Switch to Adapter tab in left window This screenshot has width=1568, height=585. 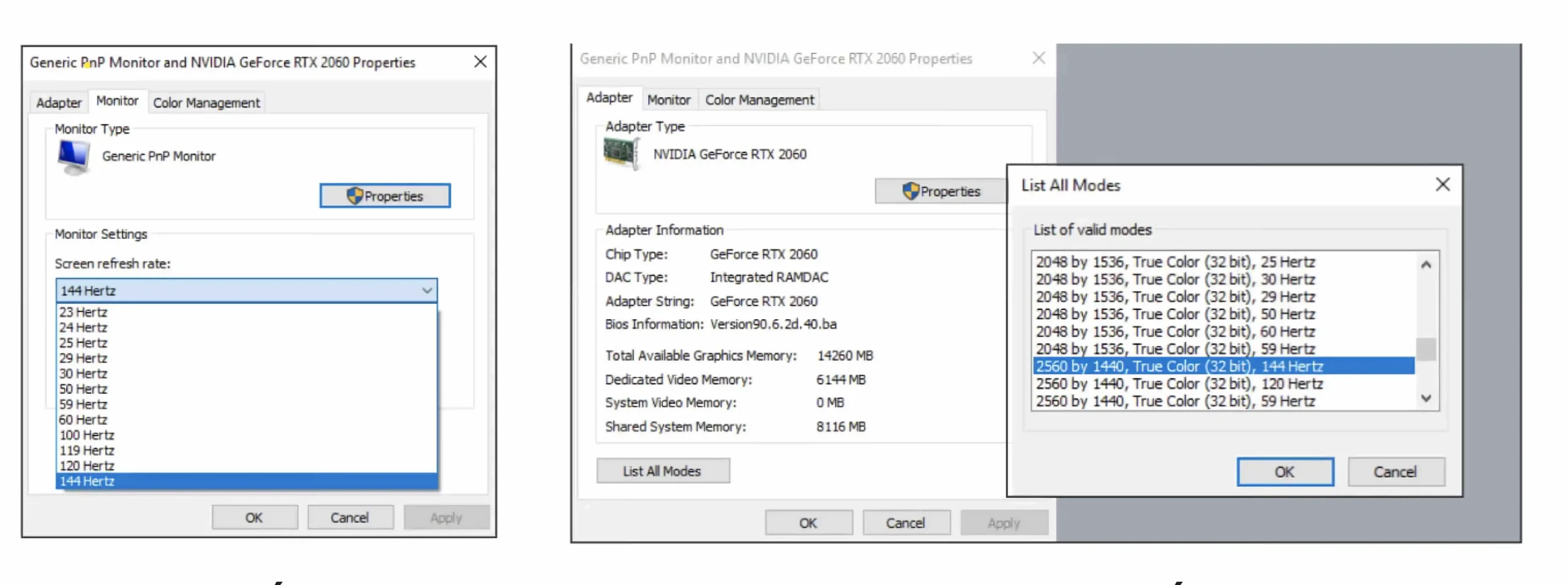[x=59, y=102]
